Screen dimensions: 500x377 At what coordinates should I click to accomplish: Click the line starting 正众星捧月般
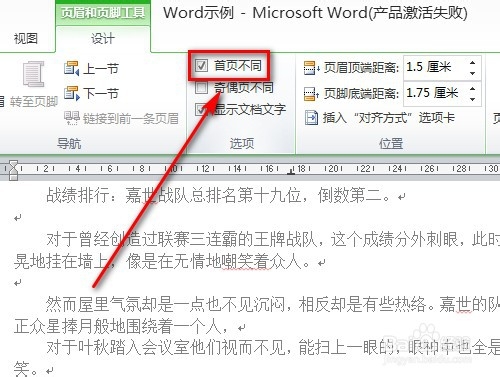pos(130,326)
